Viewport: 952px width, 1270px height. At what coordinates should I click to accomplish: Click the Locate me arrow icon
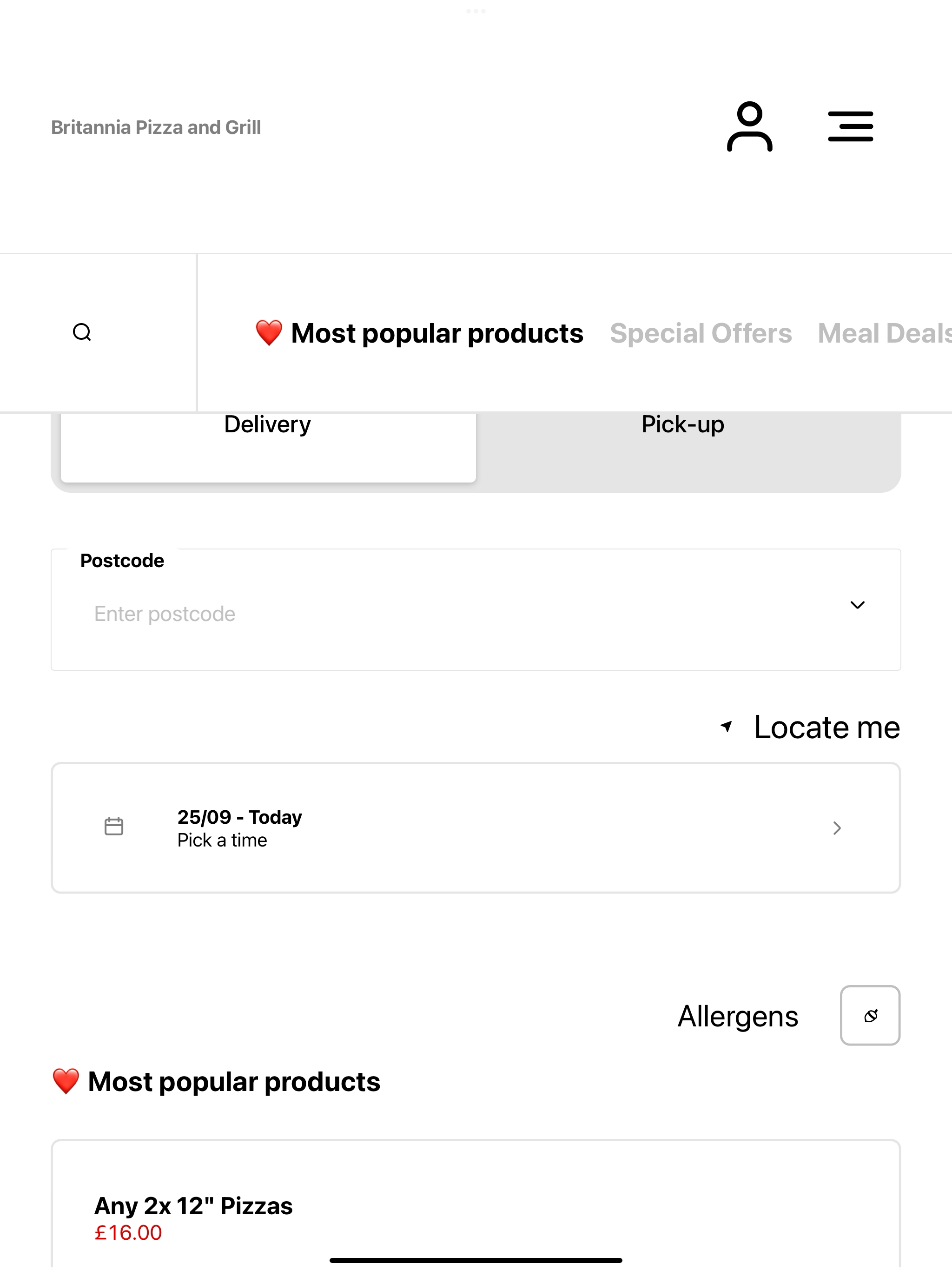(727, 726)
